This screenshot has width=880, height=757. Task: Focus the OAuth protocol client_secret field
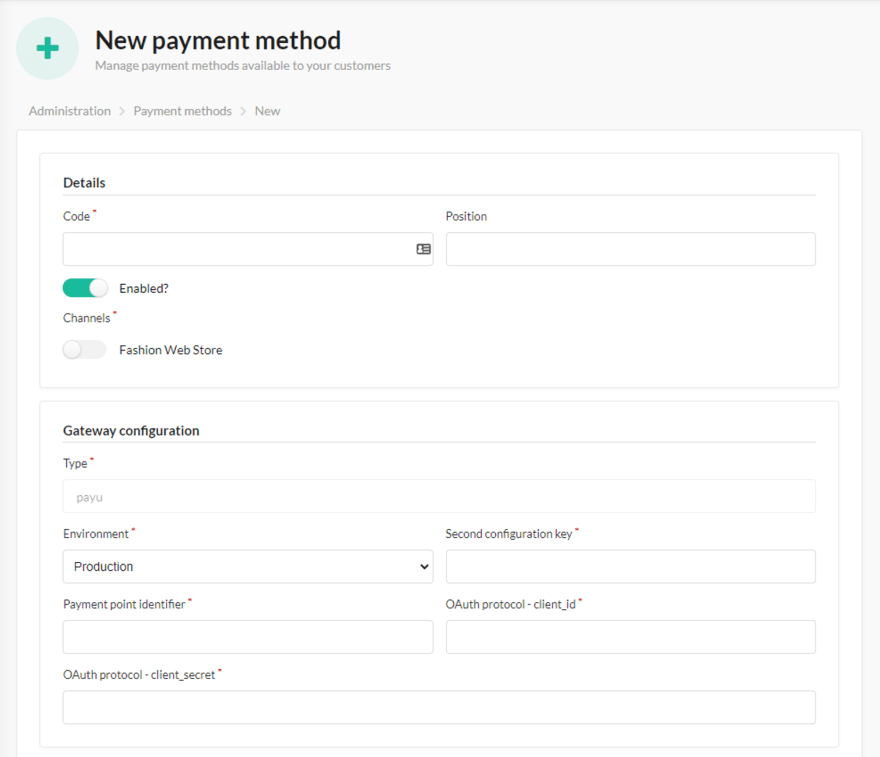click(x=439, y=707)
